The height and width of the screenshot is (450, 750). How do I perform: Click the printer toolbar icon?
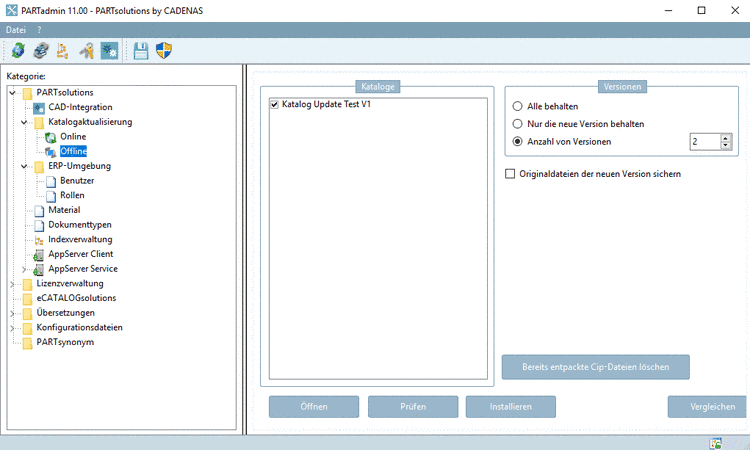[41, 50]
